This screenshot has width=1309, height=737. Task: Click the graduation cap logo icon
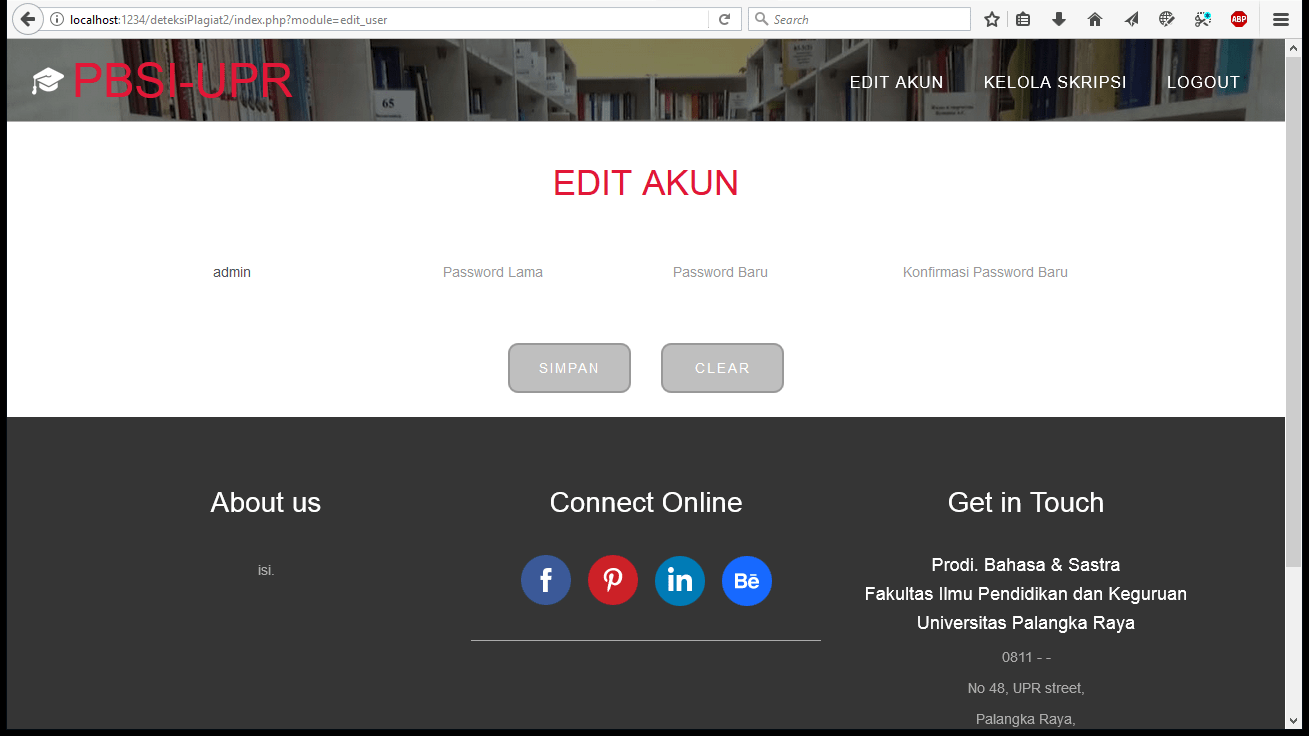point(47,82)
